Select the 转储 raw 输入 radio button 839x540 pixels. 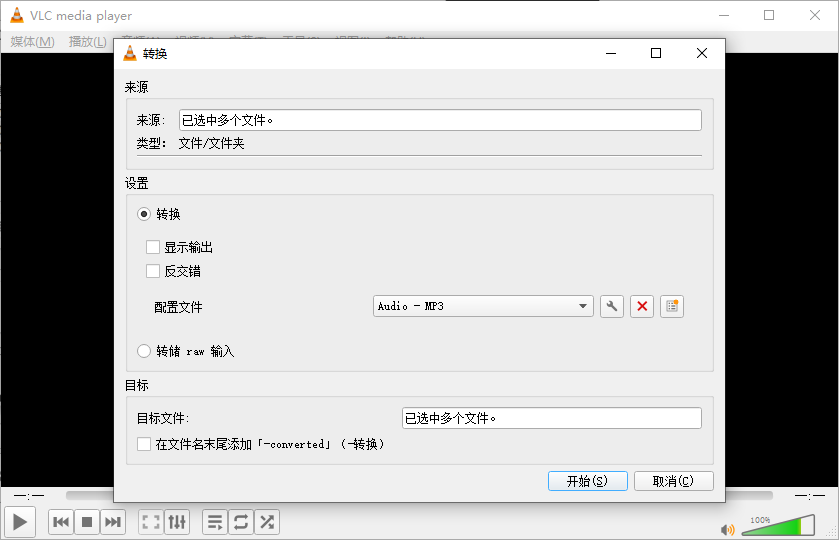point(143,351)
